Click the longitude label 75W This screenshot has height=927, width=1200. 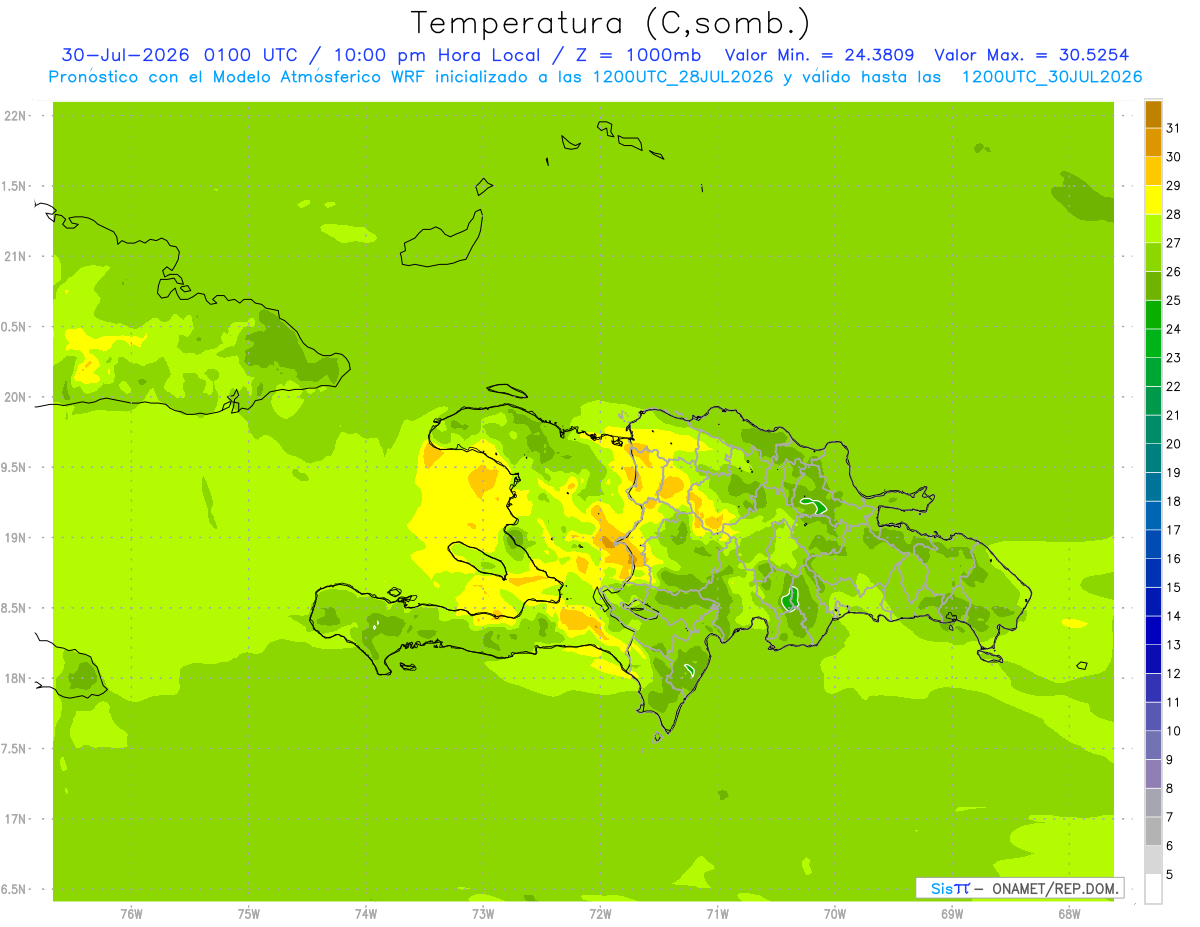coord(248,914)
